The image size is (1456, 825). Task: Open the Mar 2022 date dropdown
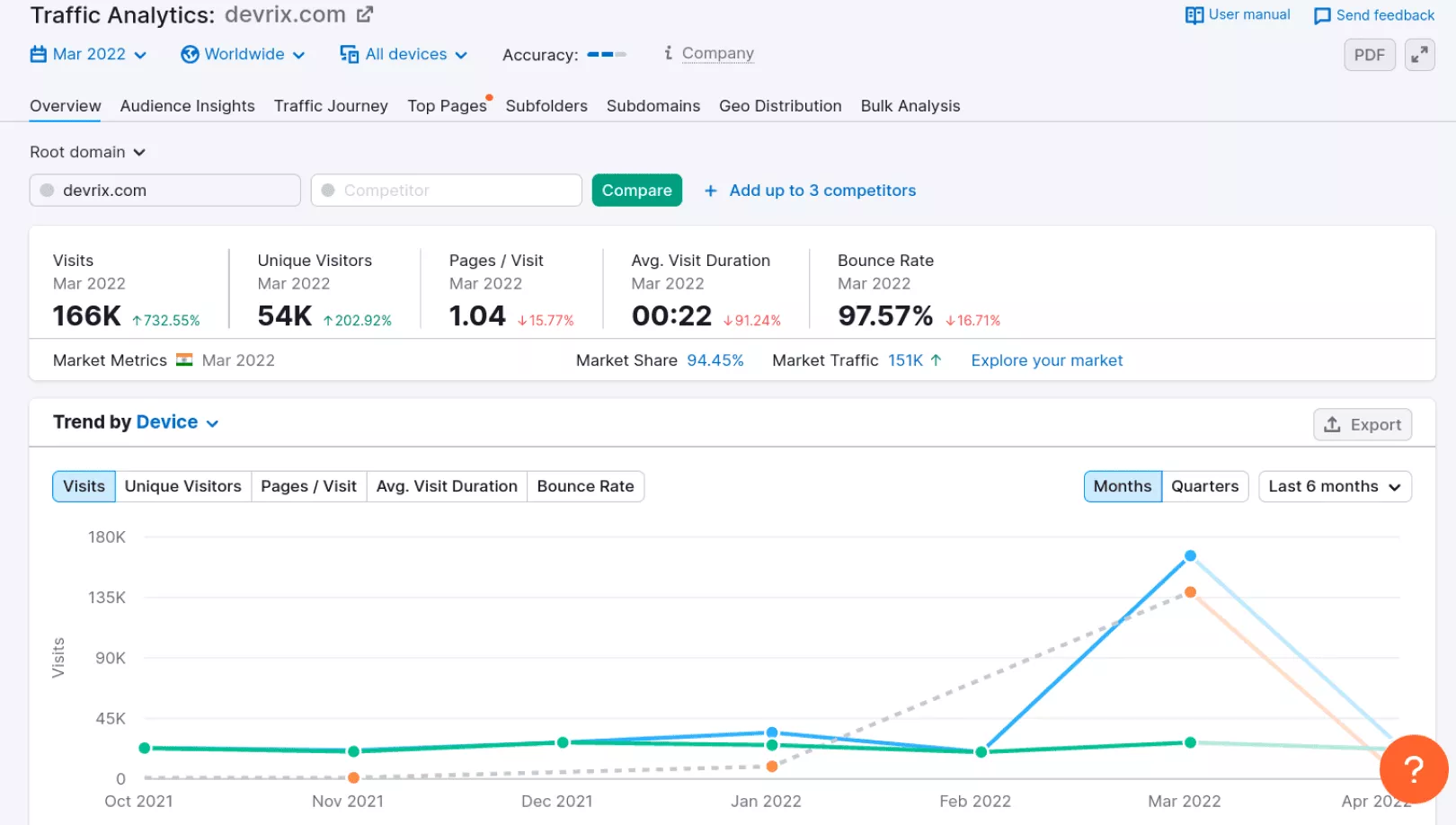[88, 54]
